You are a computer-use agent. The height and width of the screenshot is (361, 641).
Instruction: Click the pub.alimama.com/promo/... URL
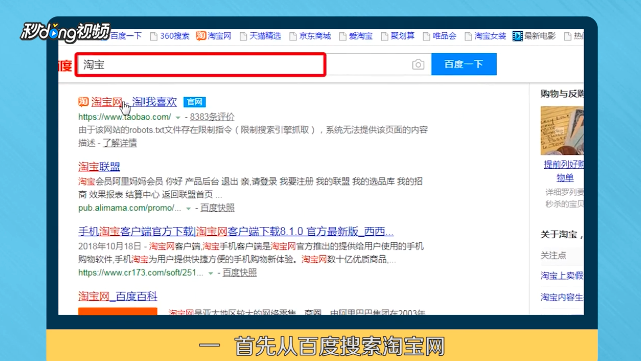click(x=130, y=208)
